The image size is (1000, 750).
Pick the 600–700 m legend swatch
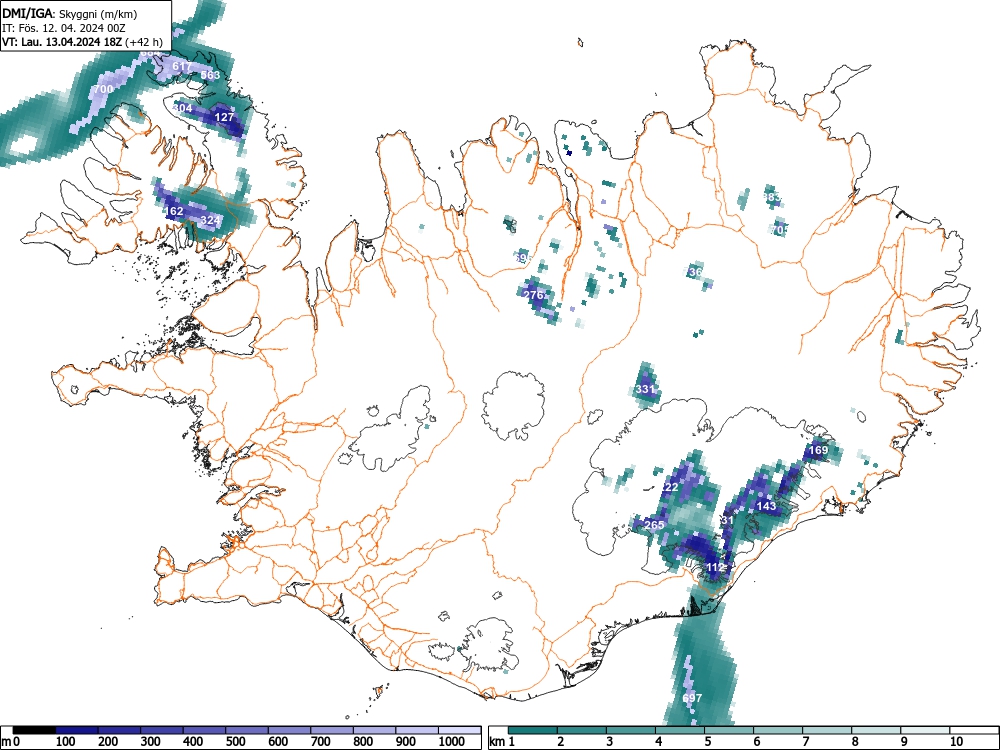point(290,730)
